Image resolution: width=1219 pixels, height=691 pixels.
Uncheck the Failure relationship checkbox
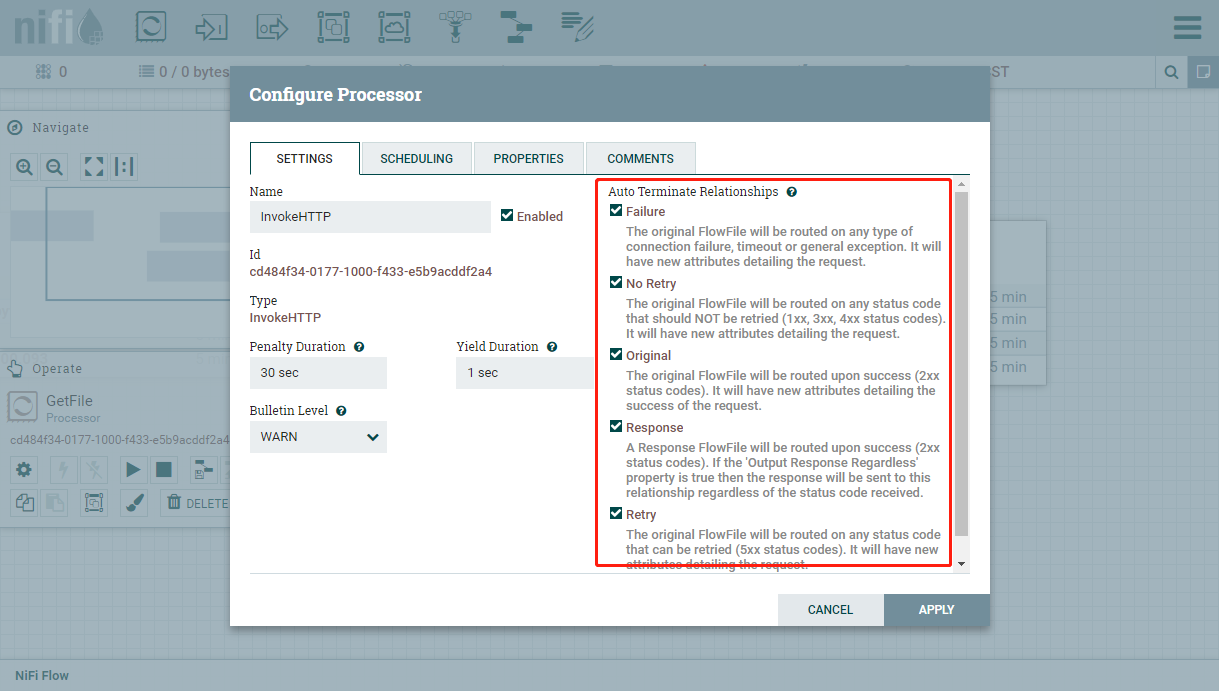[616, 210]
